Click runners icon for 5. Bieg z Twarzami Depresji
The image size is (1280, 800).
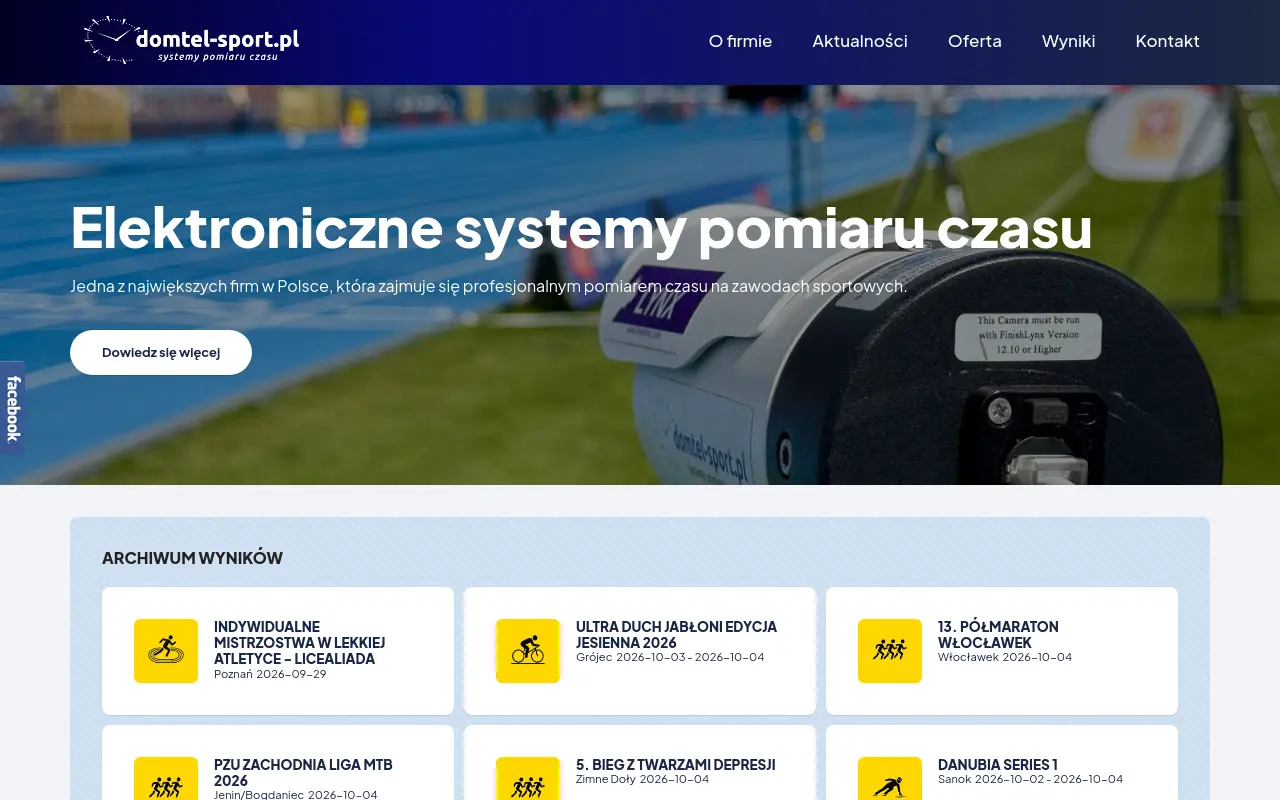528,779
